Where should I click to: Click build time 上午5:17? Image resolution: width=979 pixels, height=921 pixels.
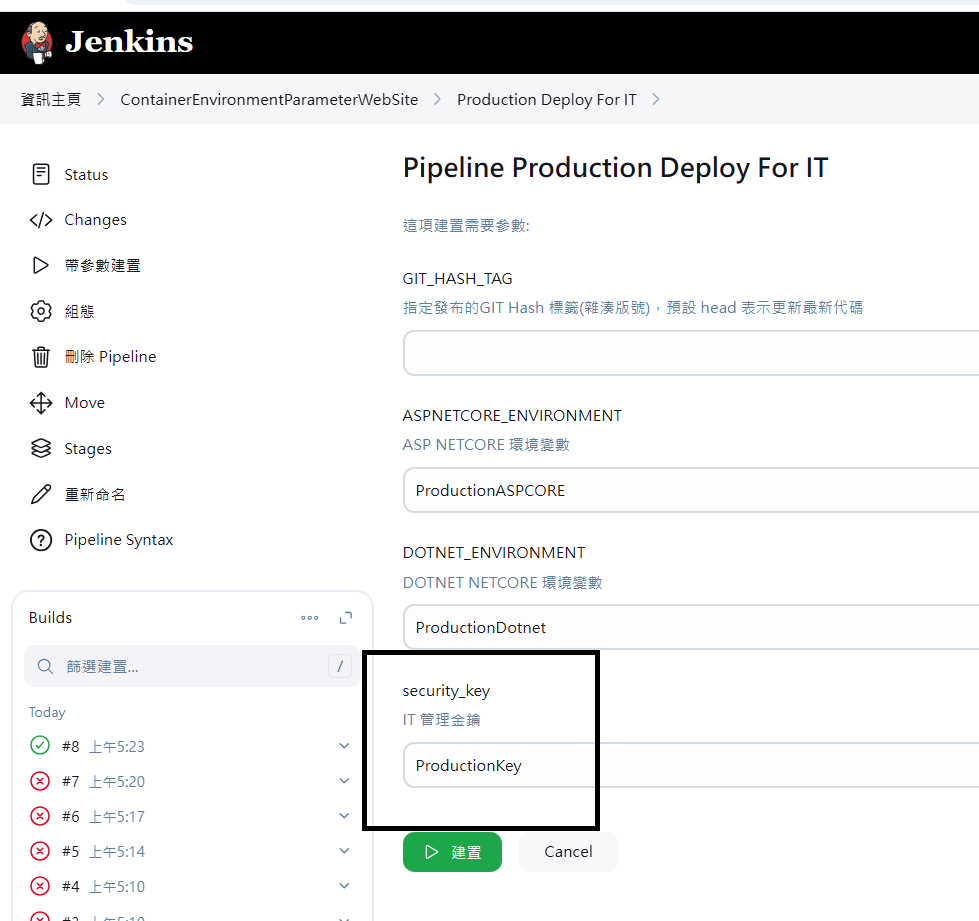(117, 816)
